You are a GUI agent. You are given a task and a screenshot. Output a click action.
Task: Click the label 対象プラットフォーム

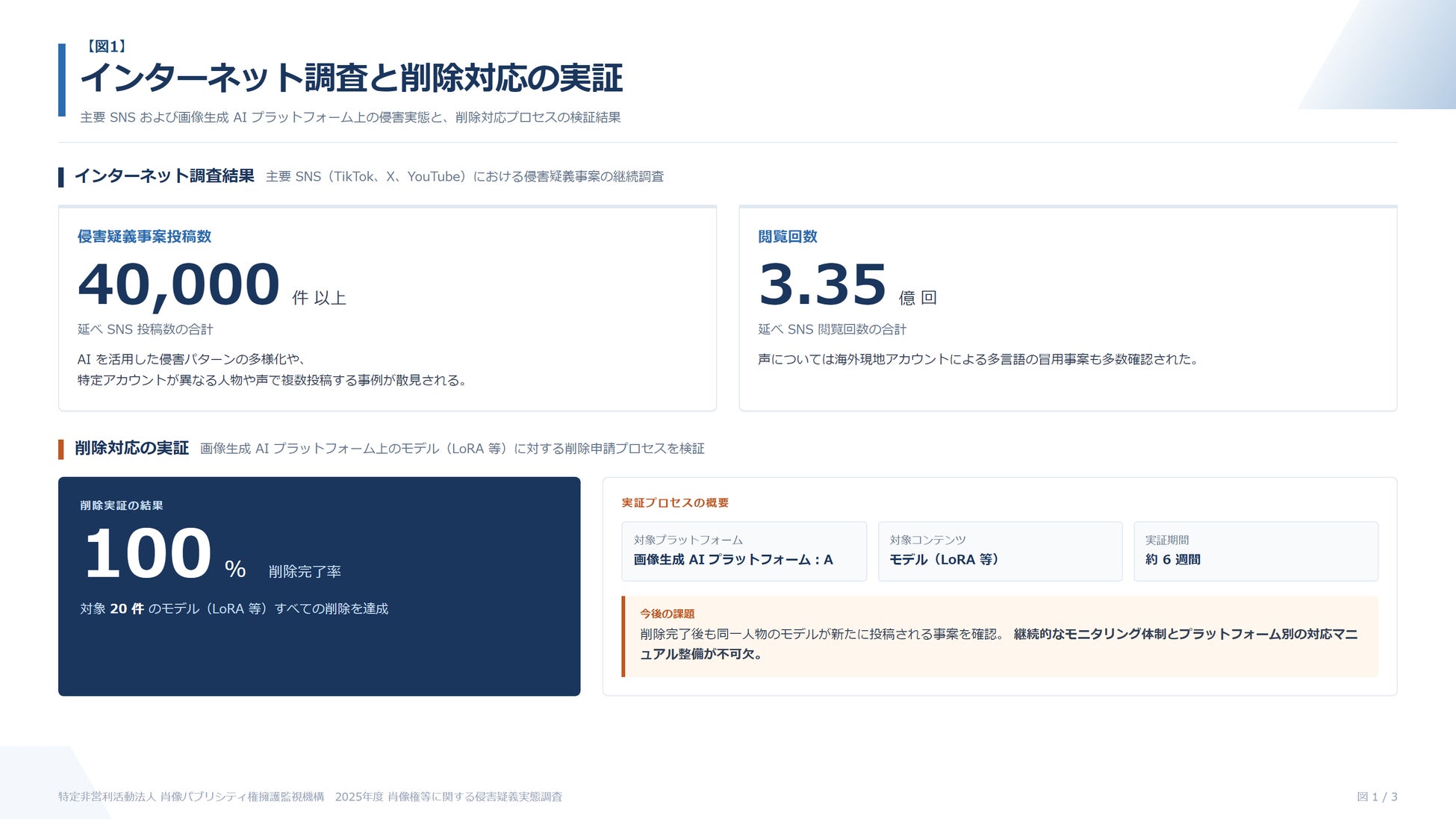click(688, 540)
